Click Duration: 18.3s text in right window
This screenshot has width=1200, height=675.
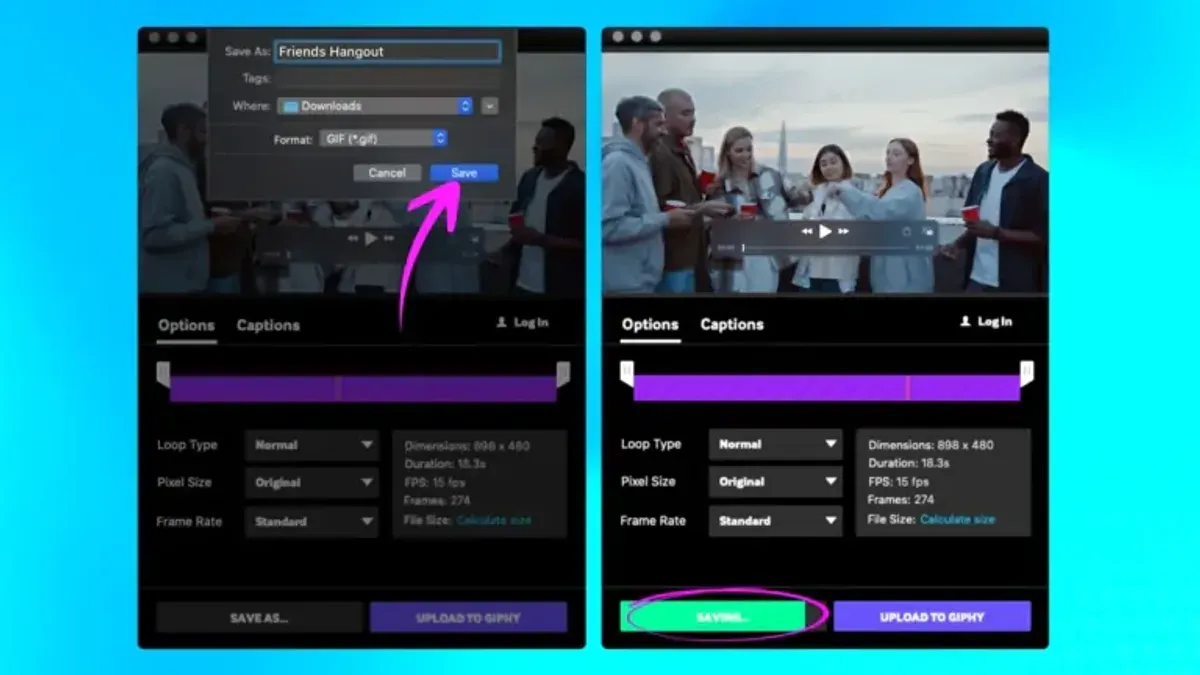click(x=907, y=463)
